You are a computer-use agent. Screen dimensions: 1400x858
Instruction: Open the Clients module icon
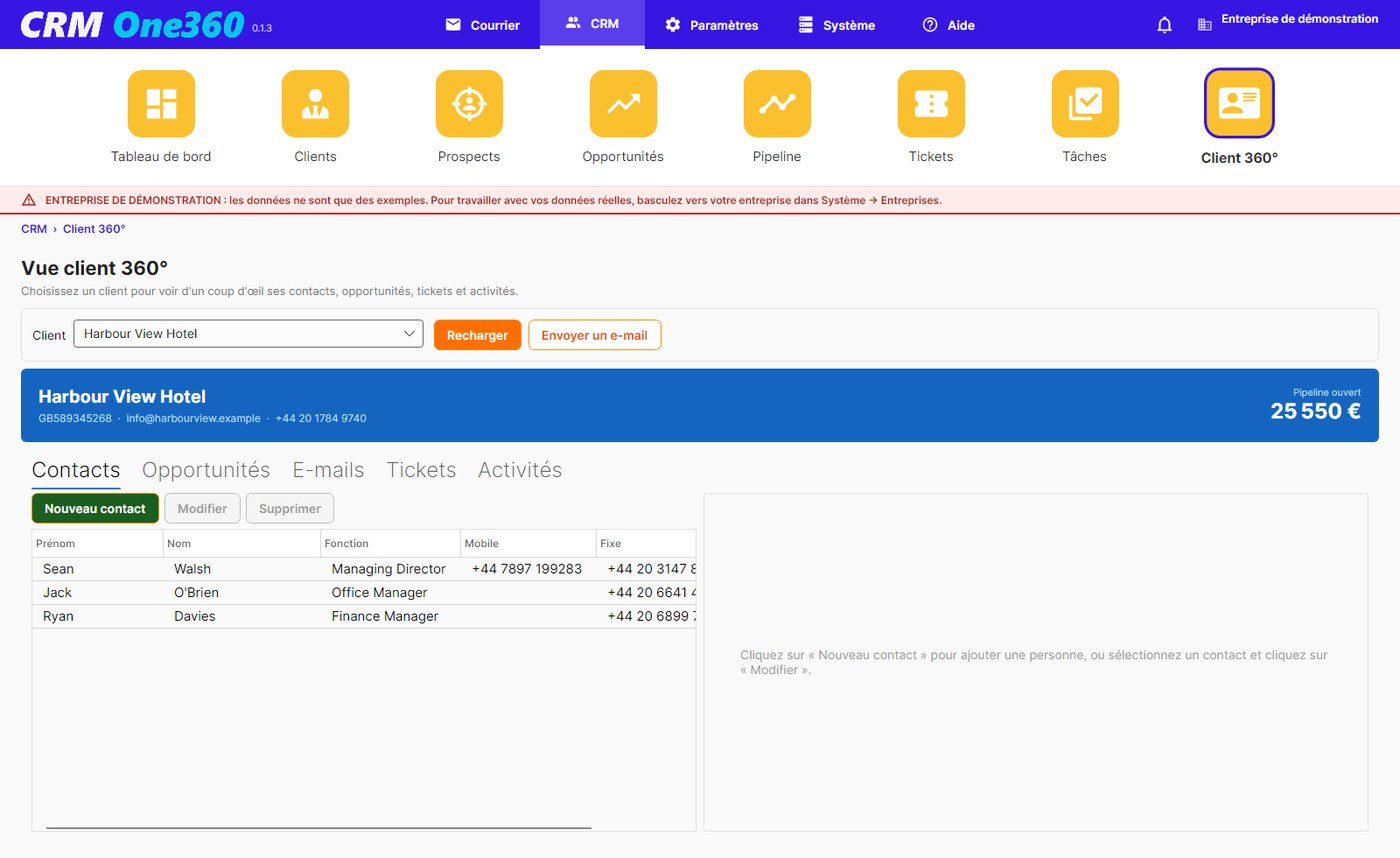pos(315,104)
